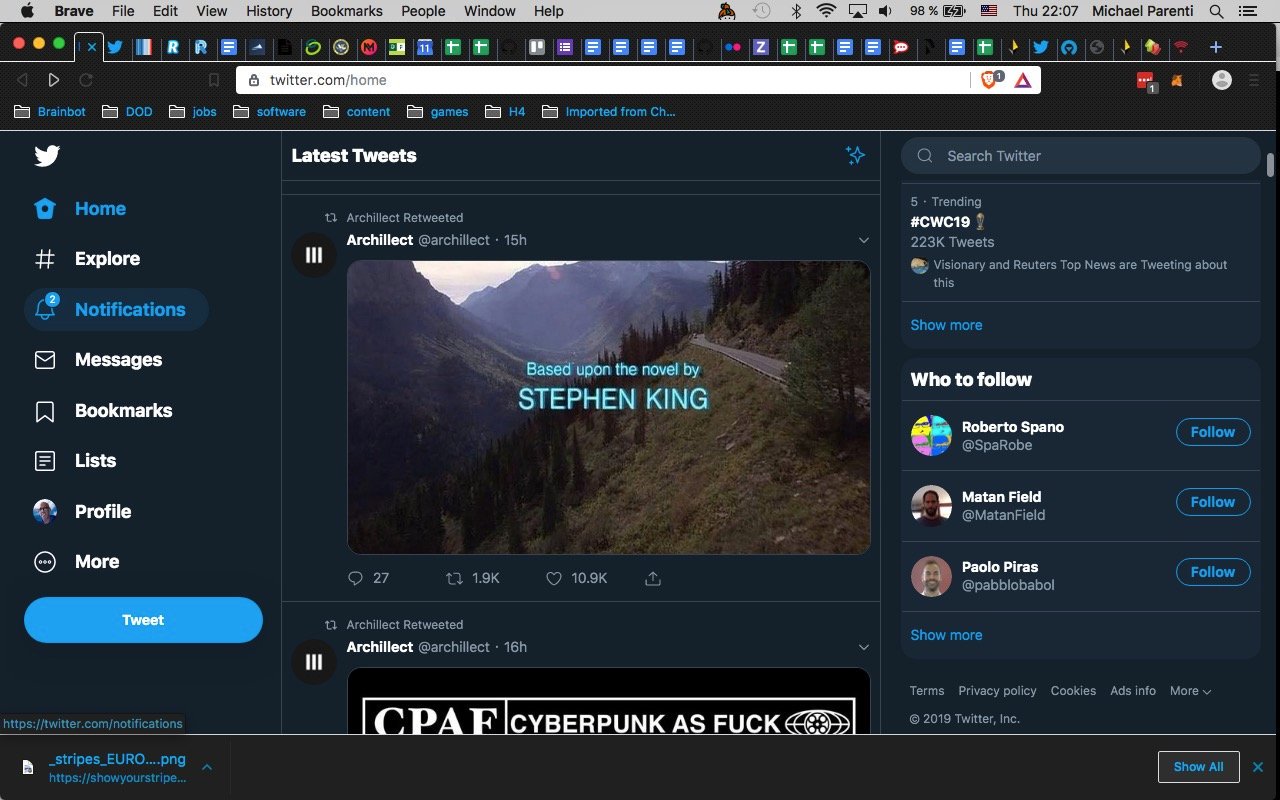This screenshot has width=1280, height=800.
Task: Open the Cyberpunk As Fuck image
Action: pos(609,701)
